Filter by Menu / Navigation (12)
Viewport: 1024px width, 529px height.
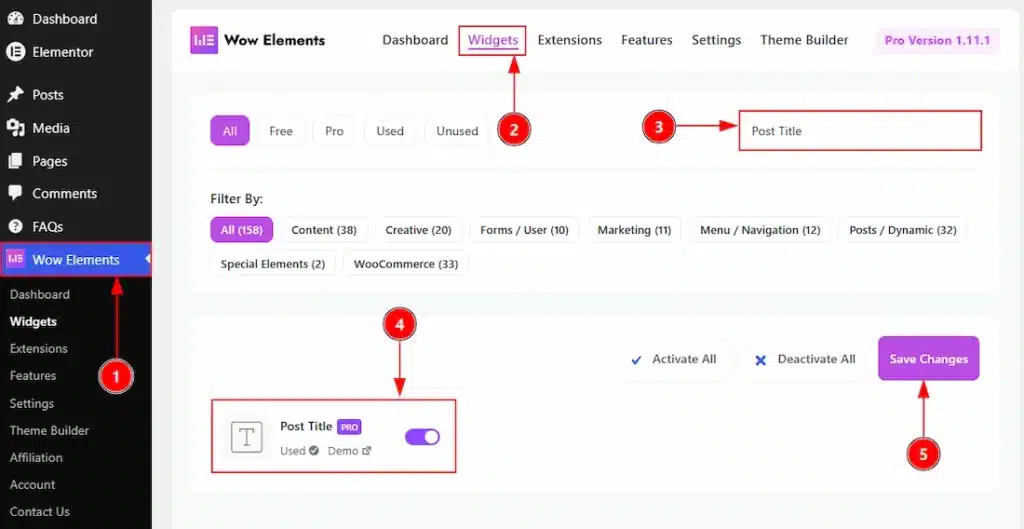click(760, 230)
